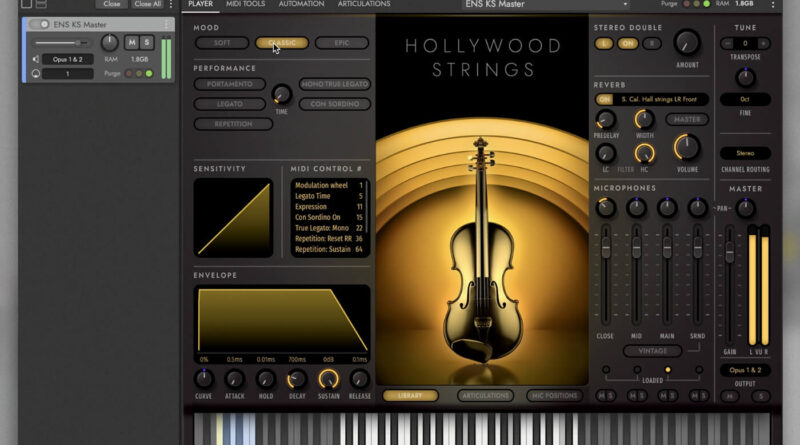Select Stereo Double L channel
800x445 pixels.
click(x=604, y=43)
